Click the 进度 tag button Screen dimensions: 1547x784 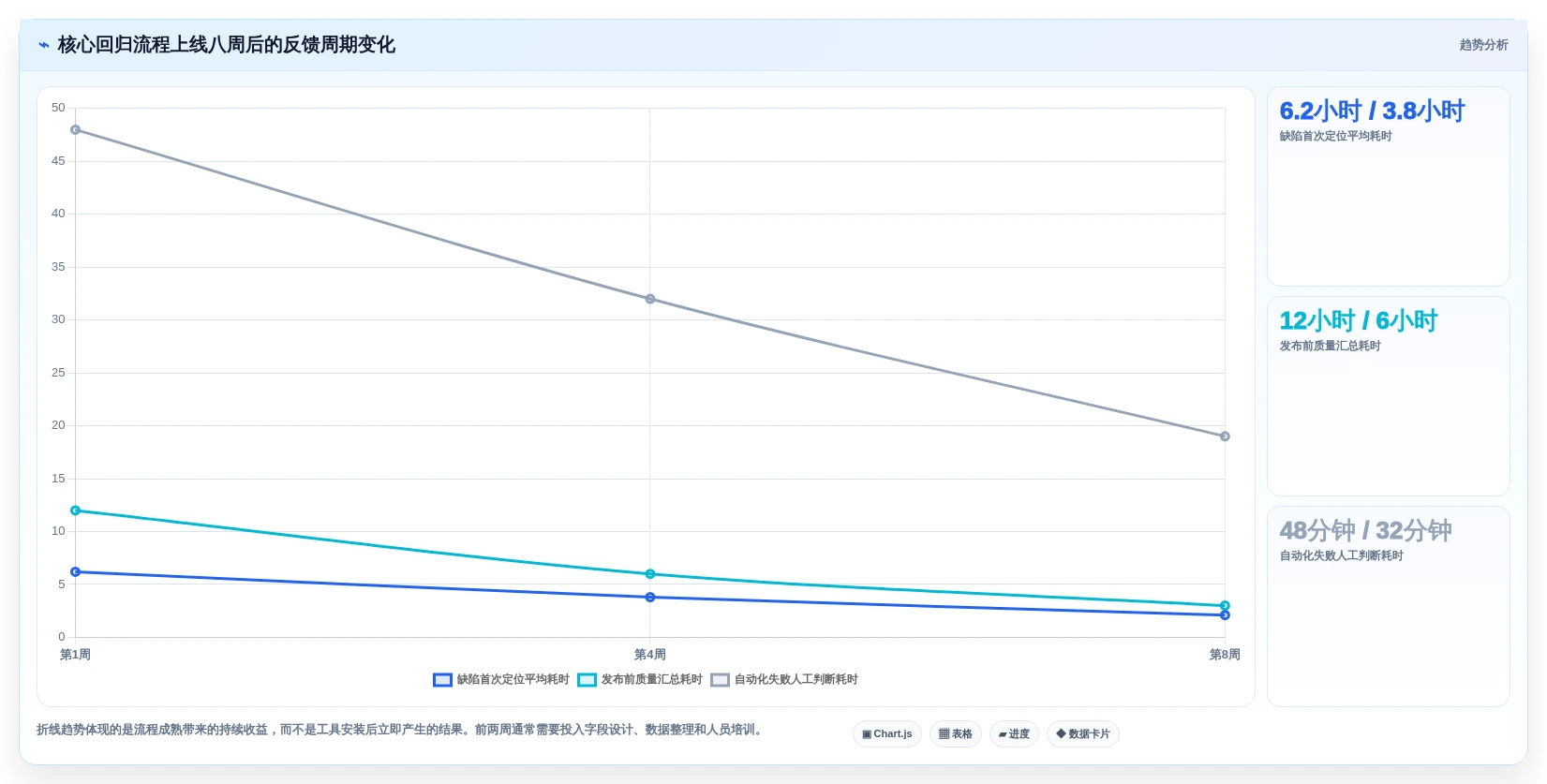1014,734
